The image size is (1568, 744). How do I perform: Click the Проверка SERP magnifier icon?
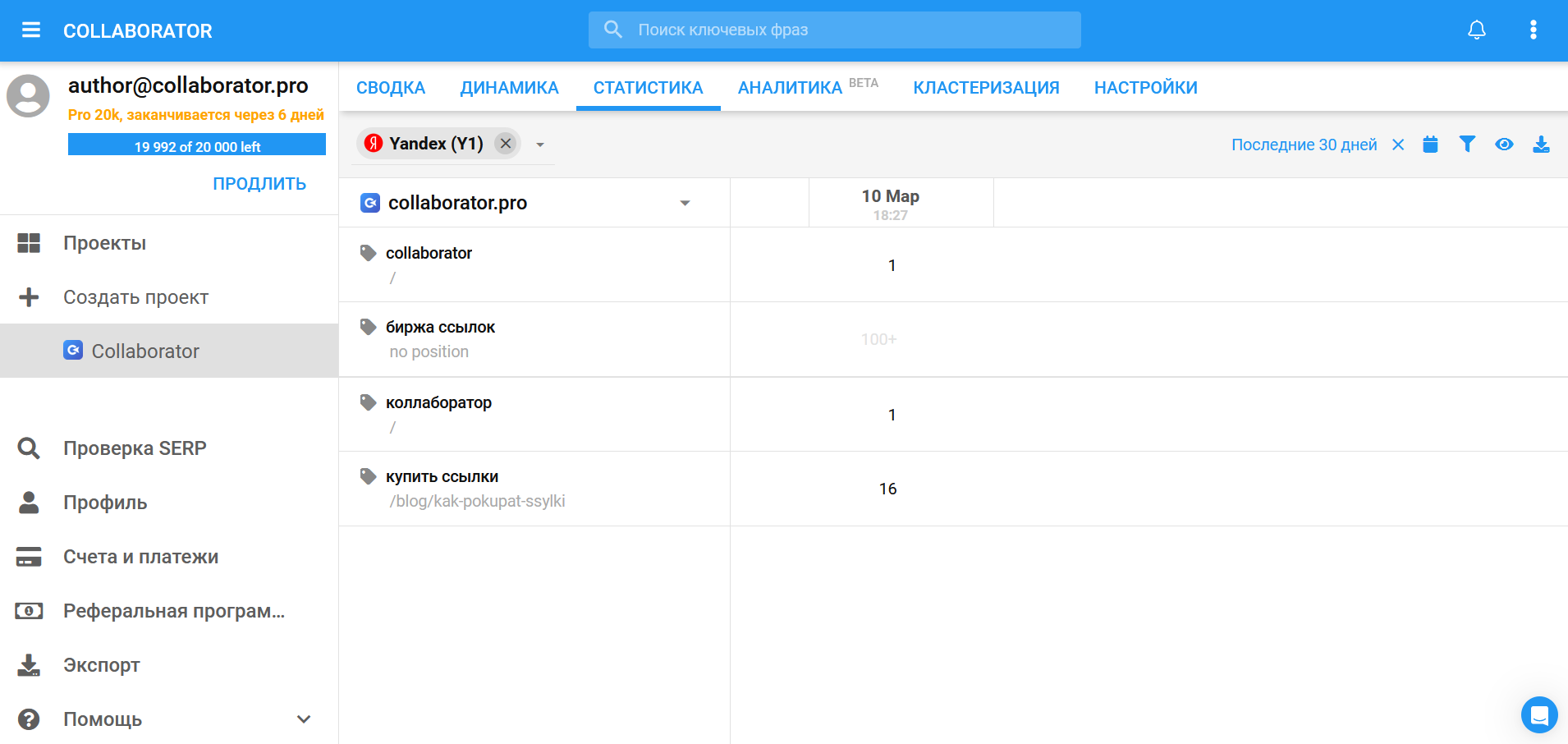pos(29,448)
